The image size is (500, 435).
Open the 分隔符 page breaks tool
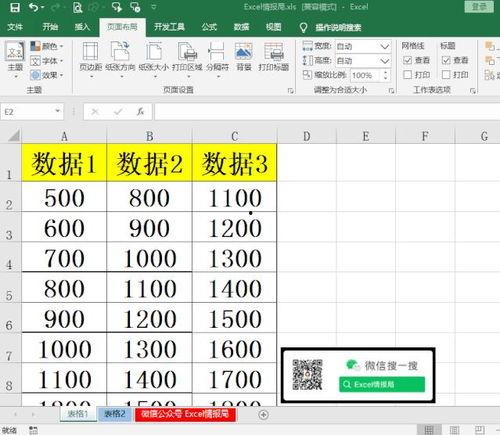217,57
